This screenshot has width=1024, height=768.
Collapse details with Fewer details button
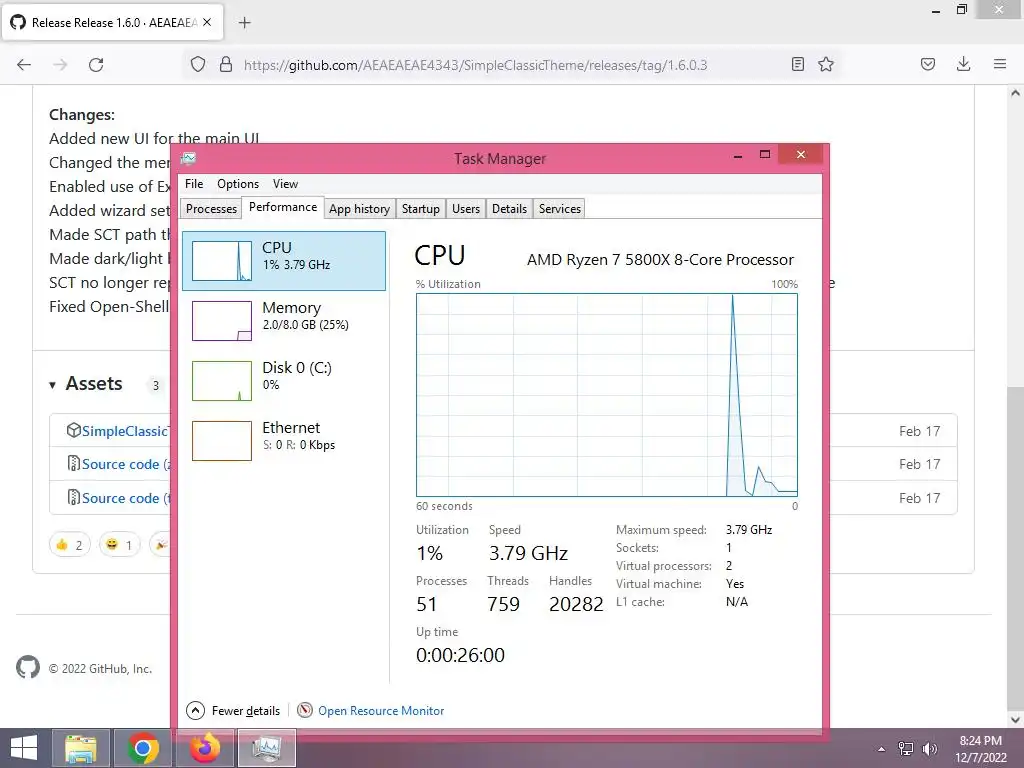[233, 710]
